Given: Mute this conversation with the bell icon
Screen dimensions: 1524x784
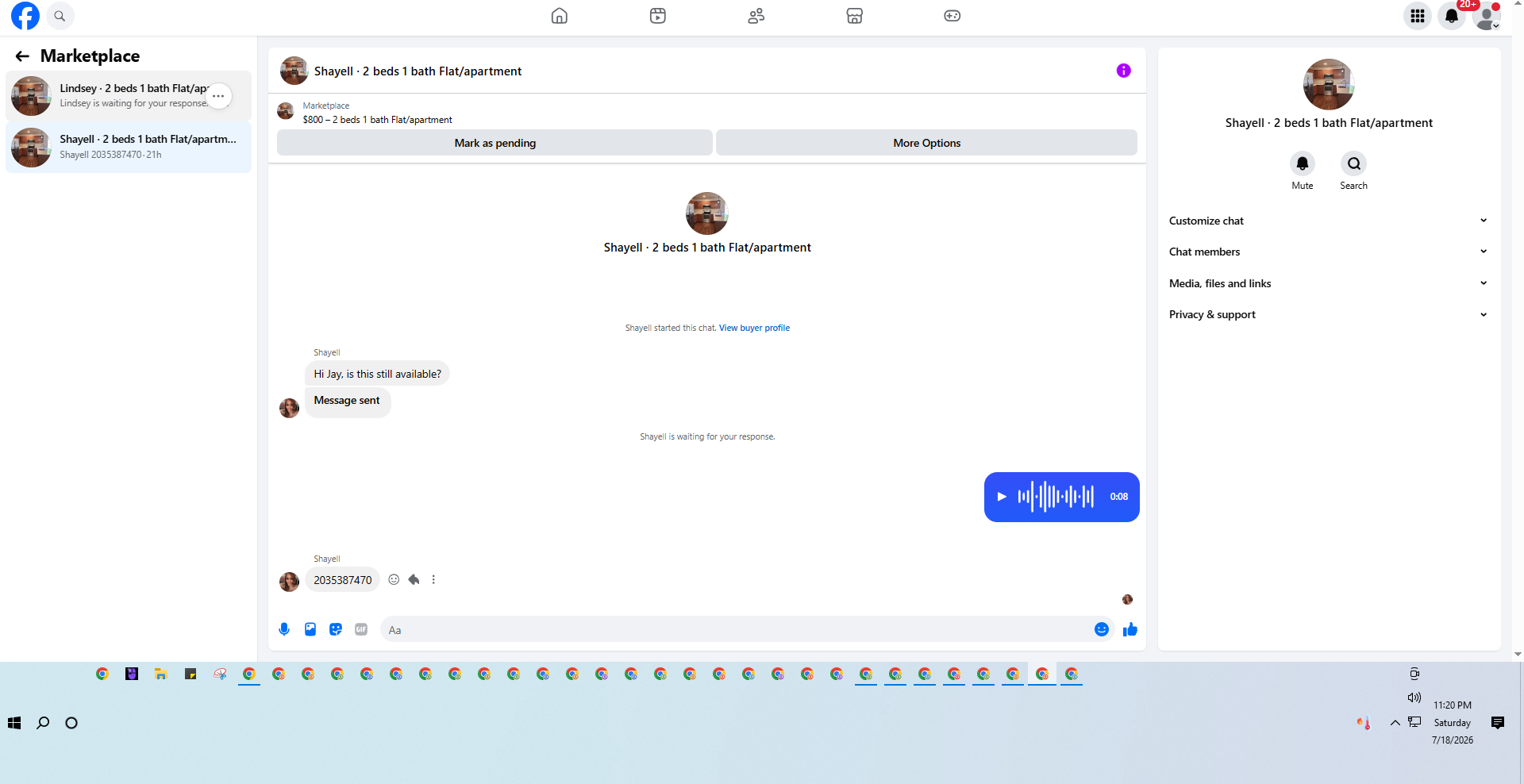Looking at the screenshot, I should click(1303, 163).
